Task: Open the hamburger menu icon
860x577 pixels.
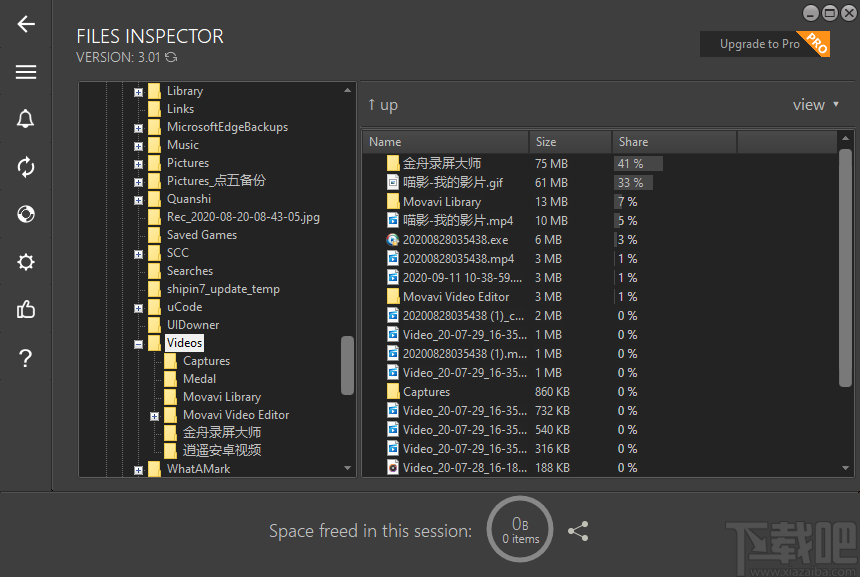Action: coord(26,72)
